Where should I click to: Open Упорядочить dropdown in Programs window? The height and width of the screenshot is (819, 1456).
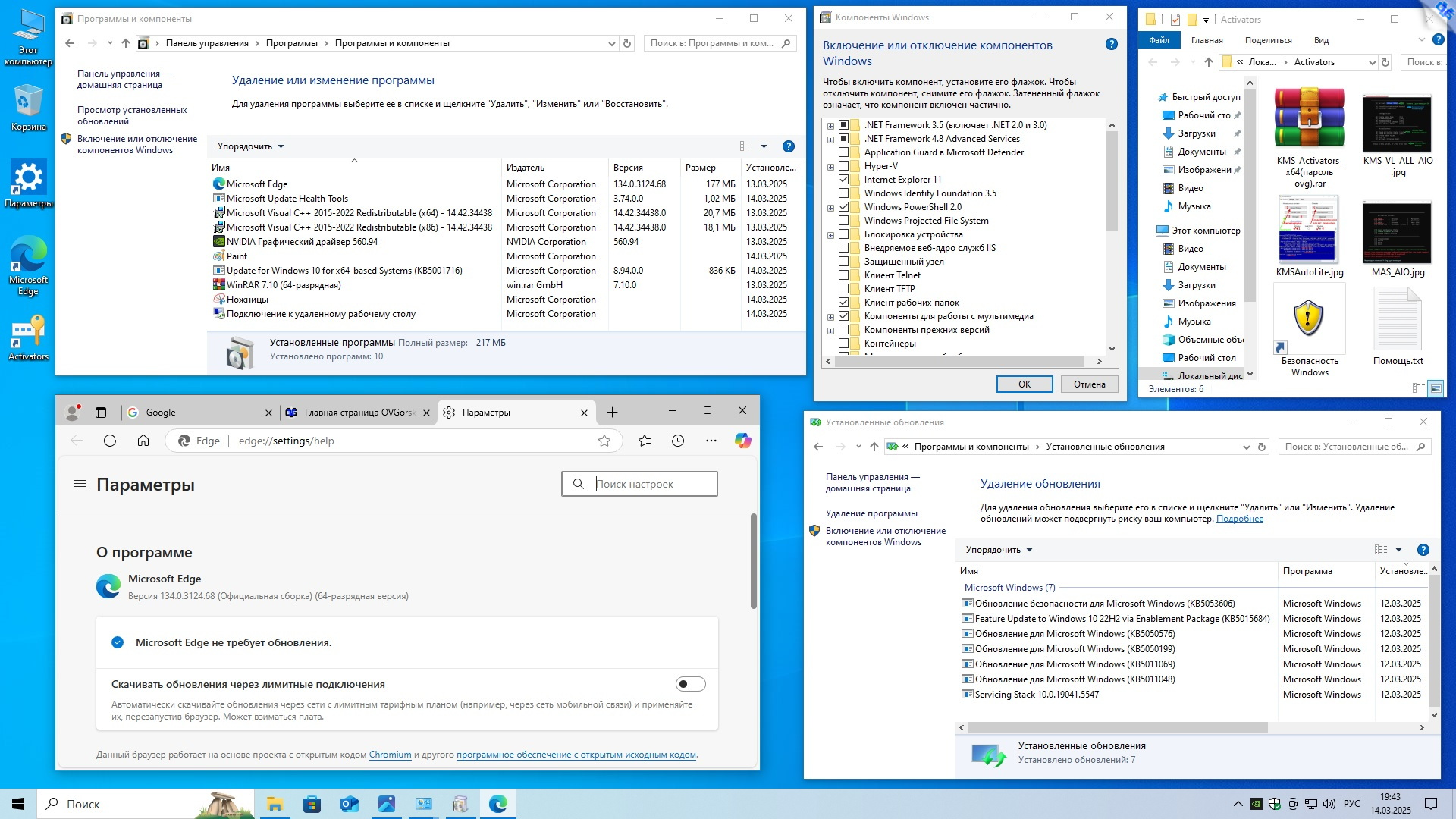coord(250,146)
